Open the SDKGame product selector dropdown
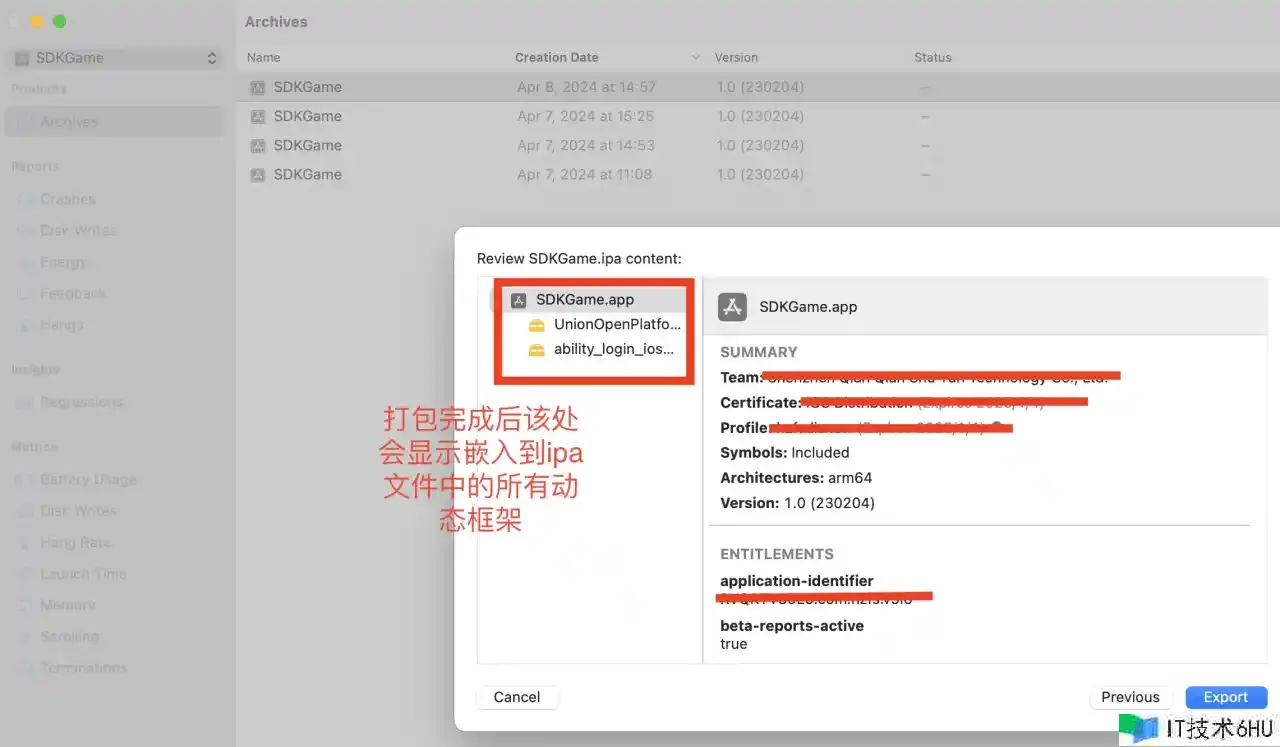Image resolution: width=1280 pixels, height=747 pixels. coord(115,58)
